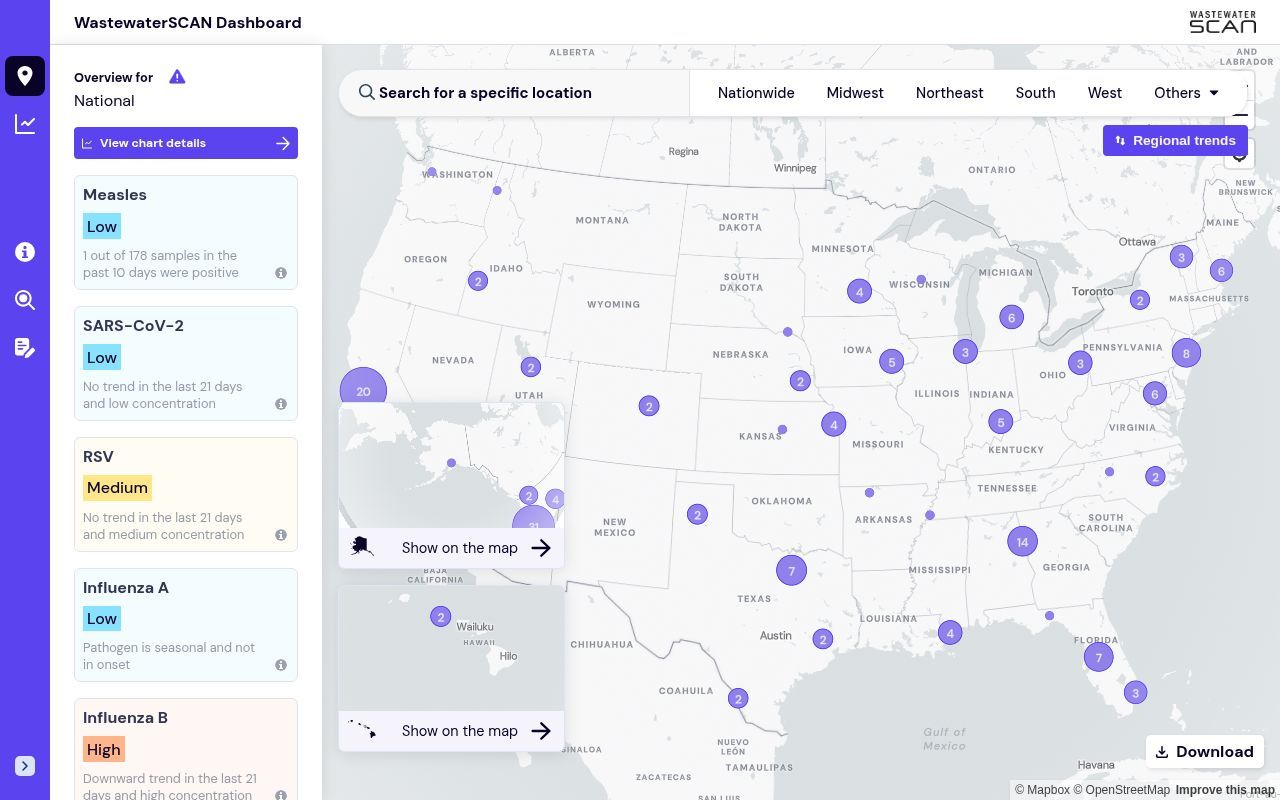Open the note-edit icon in the purple sidebar
This screenshot has width=1280, height=800.
[x=25, y=348]
